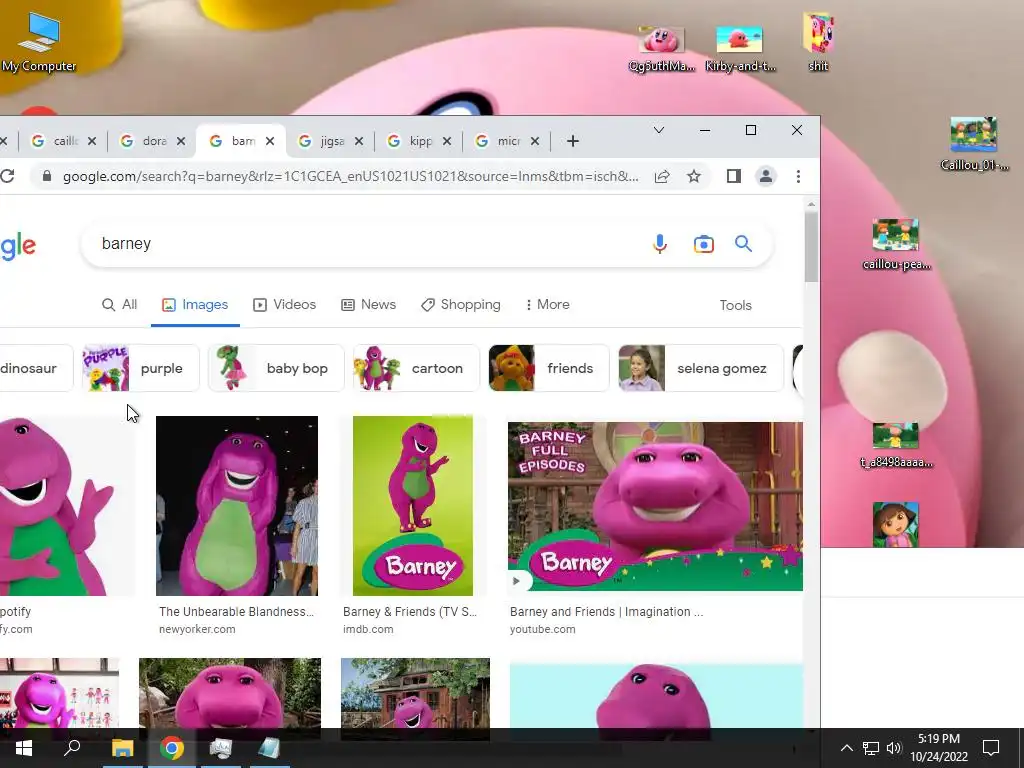
Task: Click the URL address bar
Action: [x=351, y=176]
